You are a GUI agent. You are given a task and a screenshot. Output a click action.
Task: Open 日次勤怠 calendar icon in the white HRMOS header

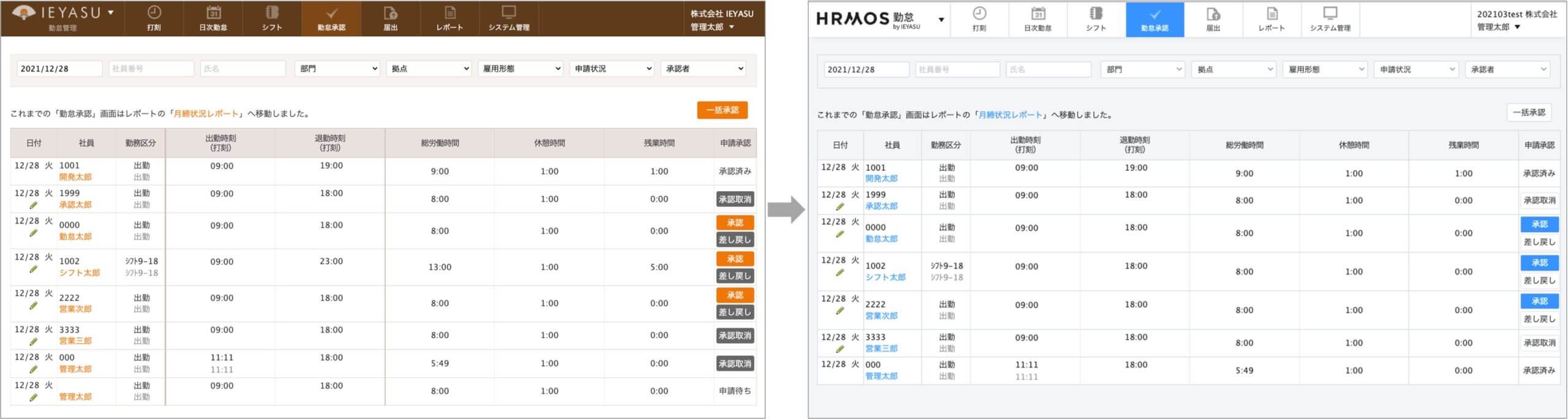click(x=1038, y=13)
